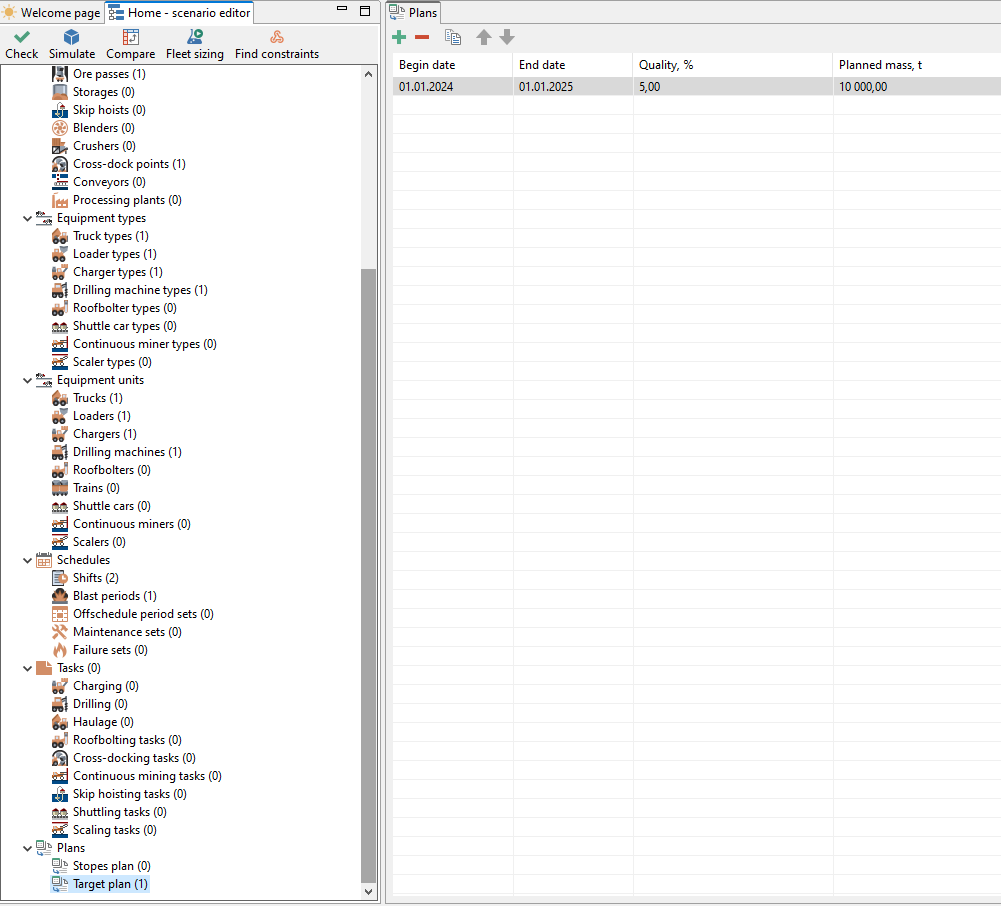Viewport: 1001px width, 906px height.
Task: Select the Skip hoists icon
Action: [60, 110]
